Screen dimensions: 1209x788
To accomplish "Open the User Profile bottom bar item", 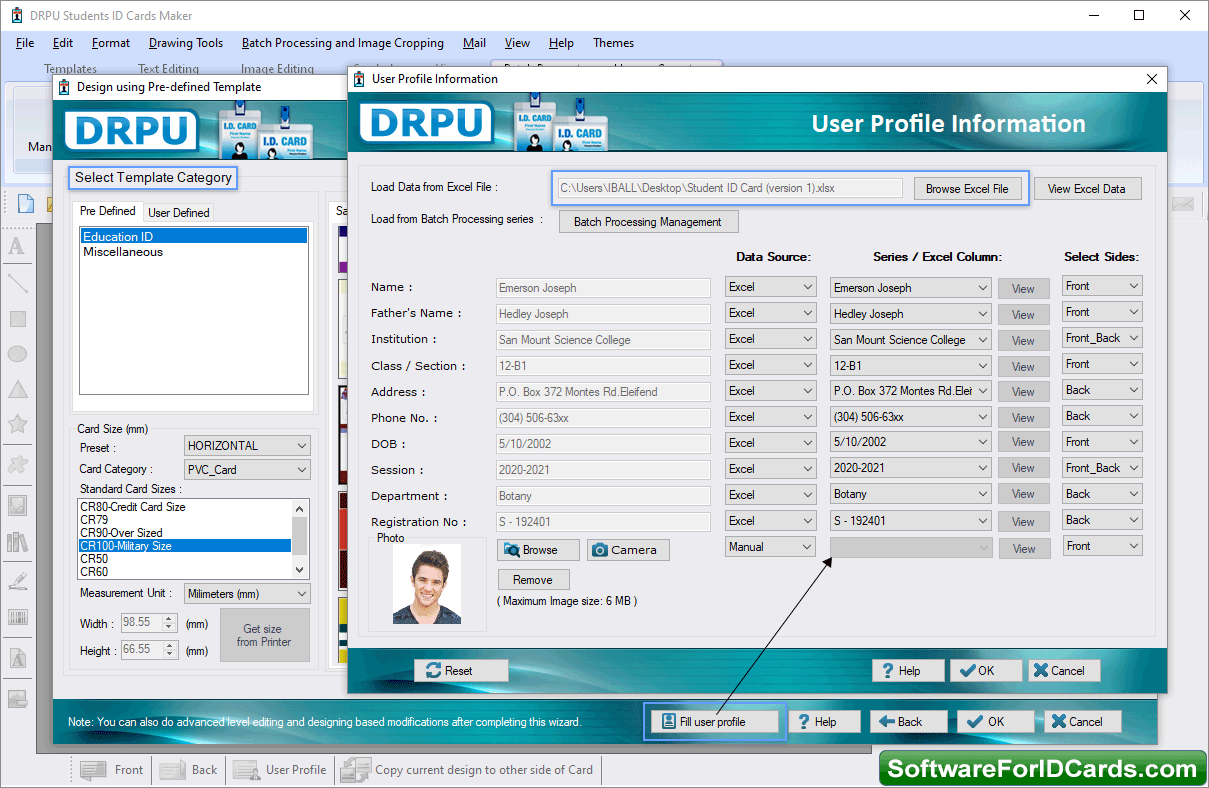I will tap(280, 770).
